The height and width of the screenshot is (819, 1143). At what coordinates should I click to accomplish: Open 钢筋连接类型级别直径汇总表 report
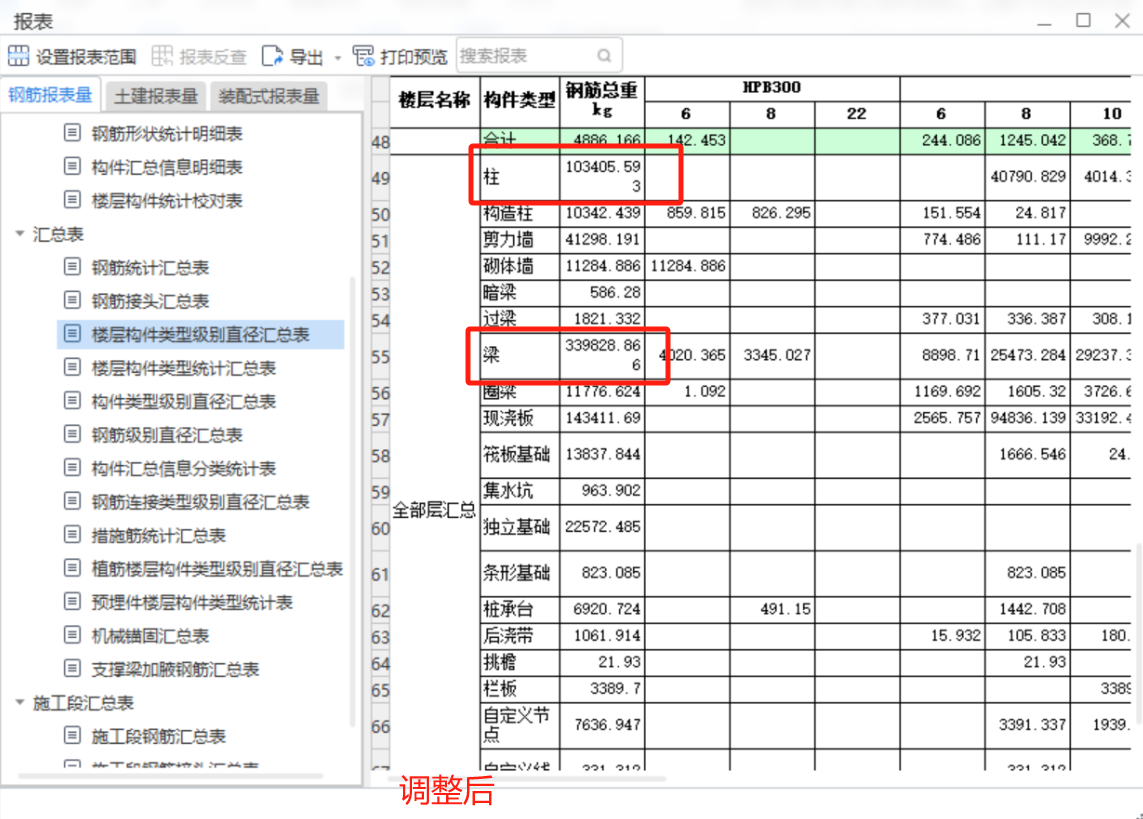coord(200,502)
